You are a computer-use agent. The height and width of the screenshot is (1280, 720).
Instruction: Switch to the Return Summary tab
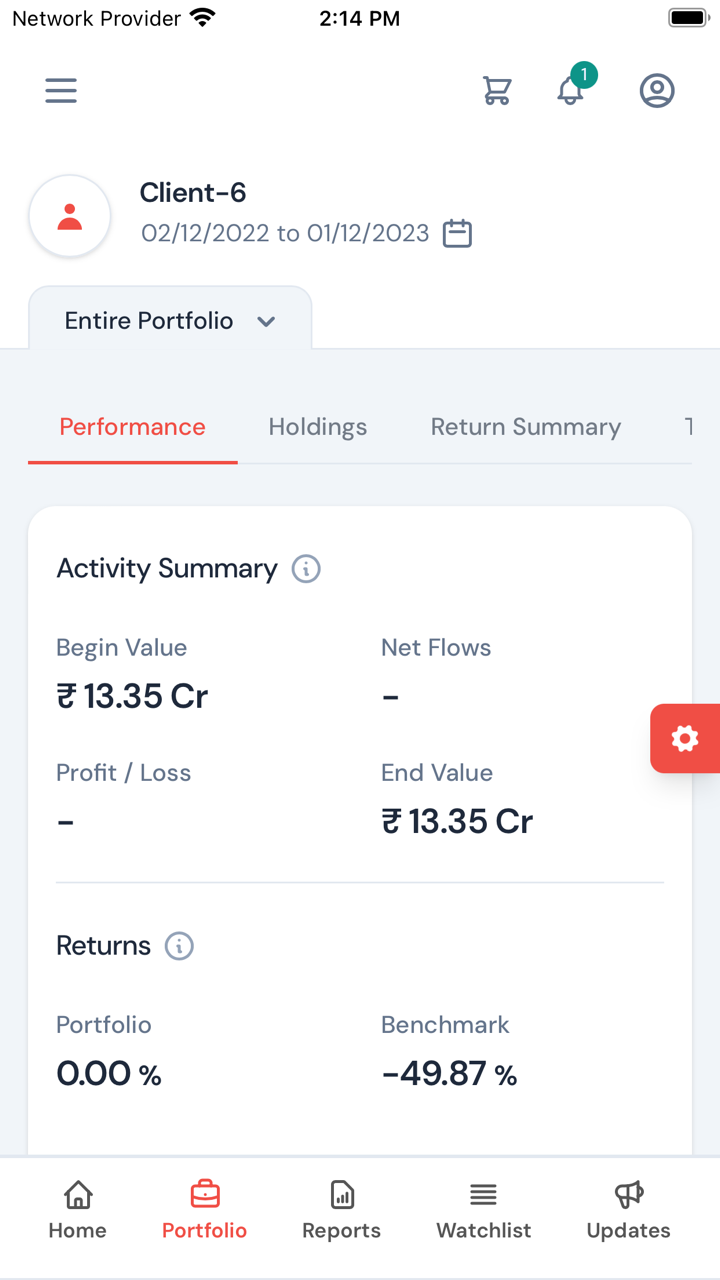[x=526, y=427]
